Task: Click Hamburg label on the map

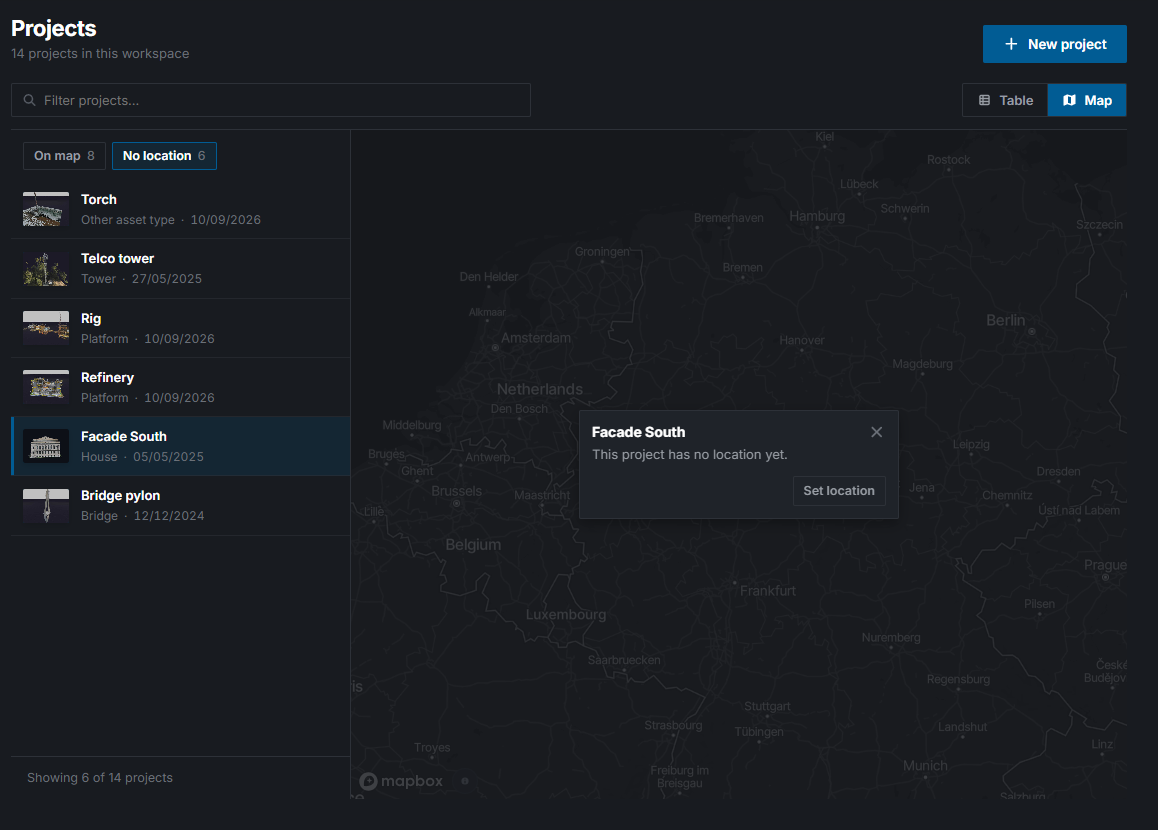Action: point(817,216)
